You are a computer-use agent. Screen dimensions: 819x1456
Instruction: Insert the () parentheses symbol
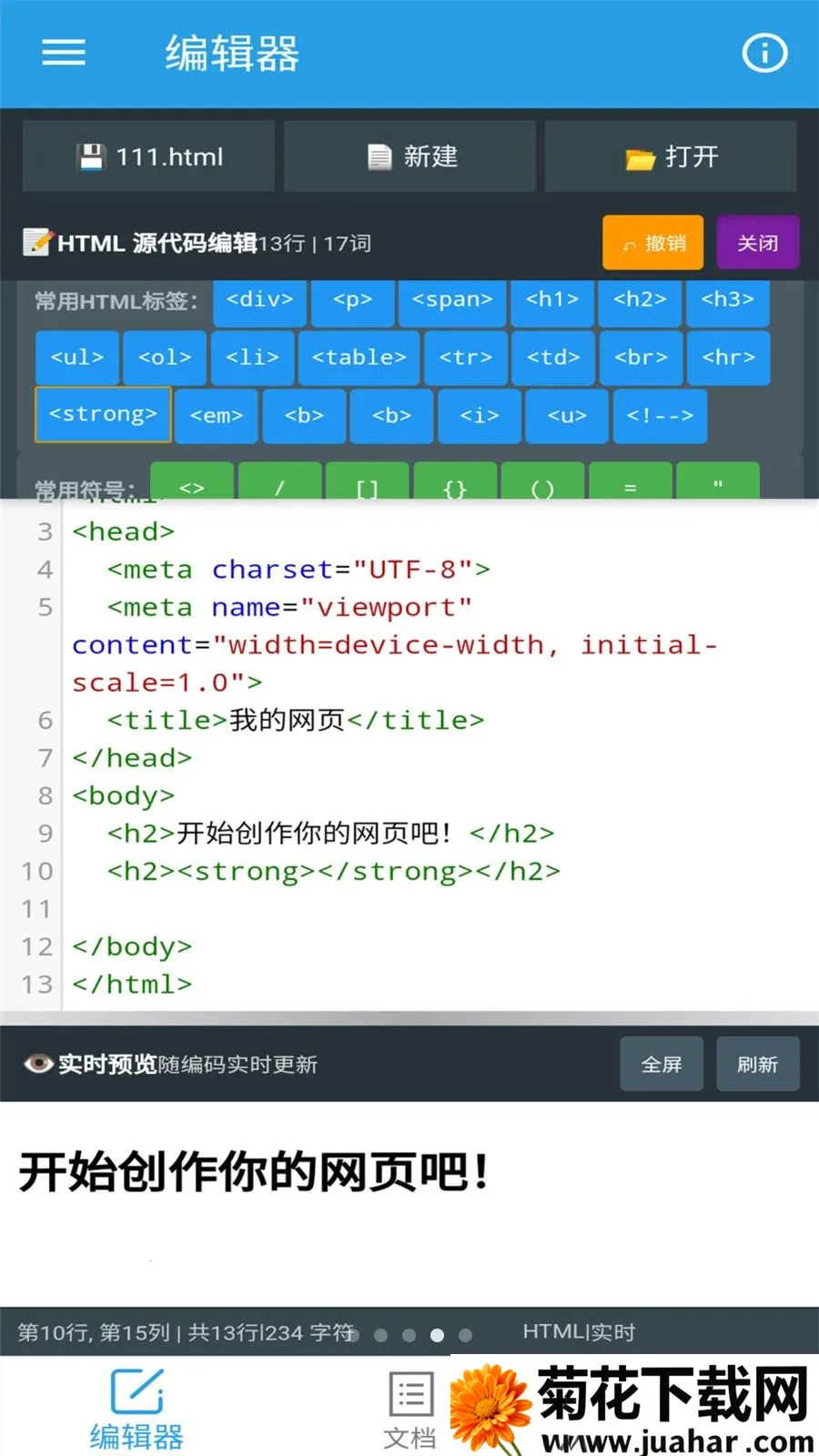(x=542, y=481)
